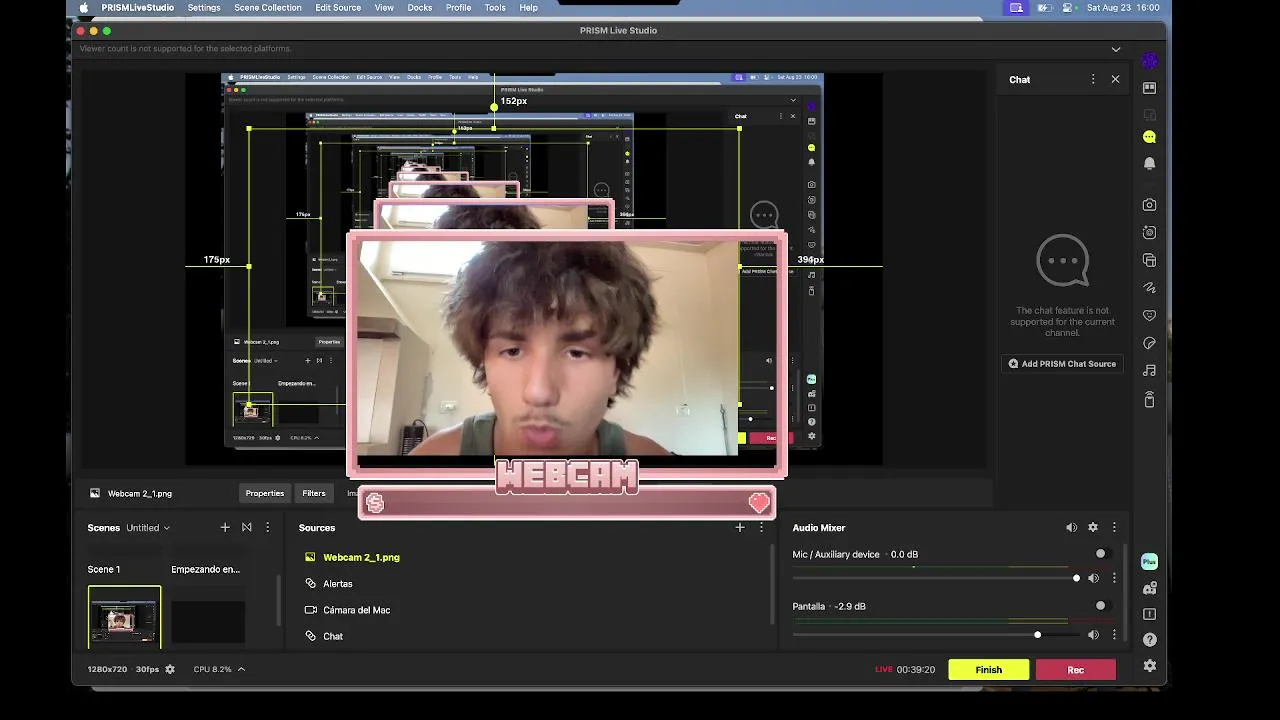
Task: Open the multi-window overlay icon in the sidebar
Action: click(x=1149, y=260)
